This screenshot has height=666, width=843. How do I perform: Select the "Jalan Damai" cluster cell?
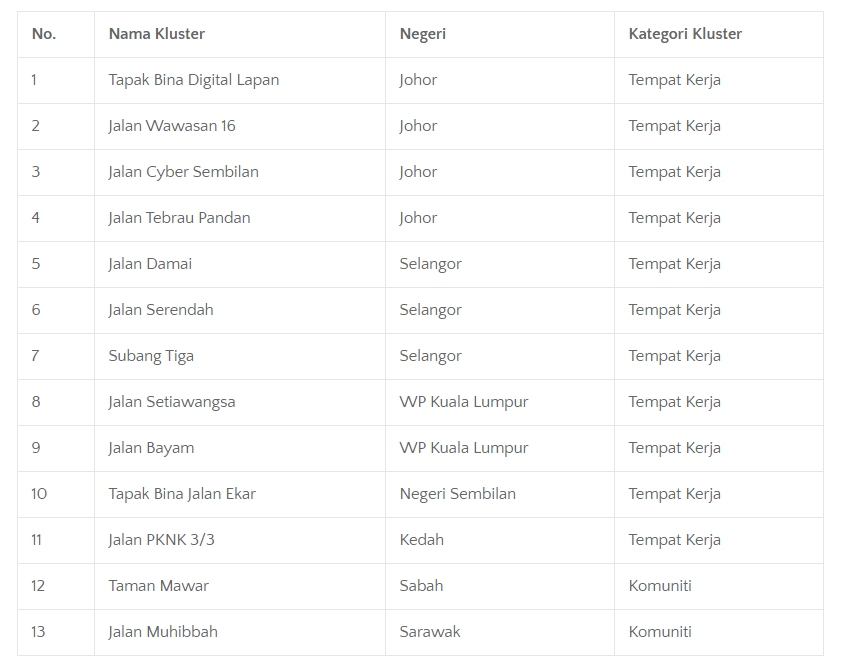pos(151,264)
